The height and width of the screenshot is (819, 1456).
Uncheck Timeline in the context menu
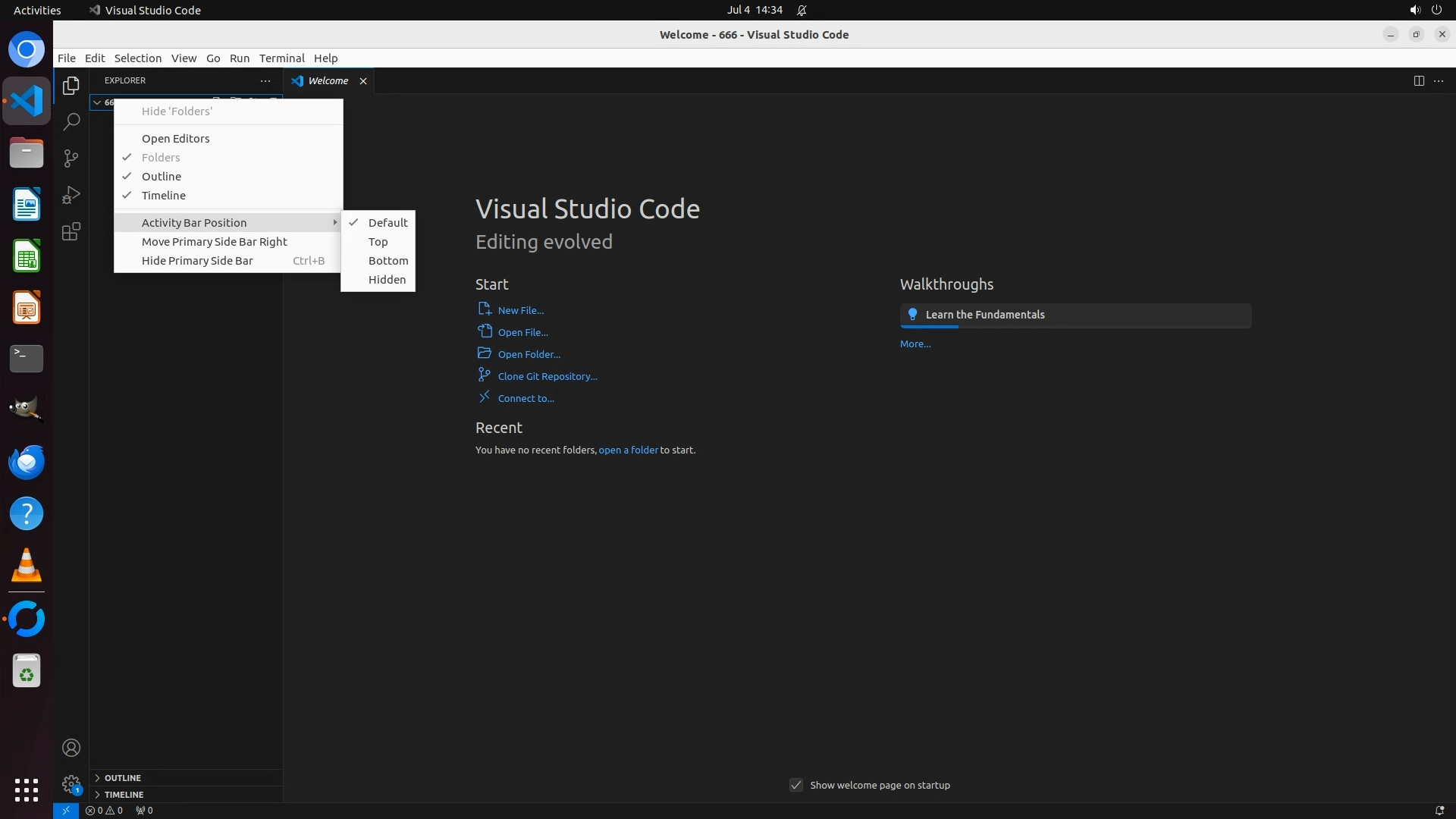pyautogui.click(x=164, y=196)
